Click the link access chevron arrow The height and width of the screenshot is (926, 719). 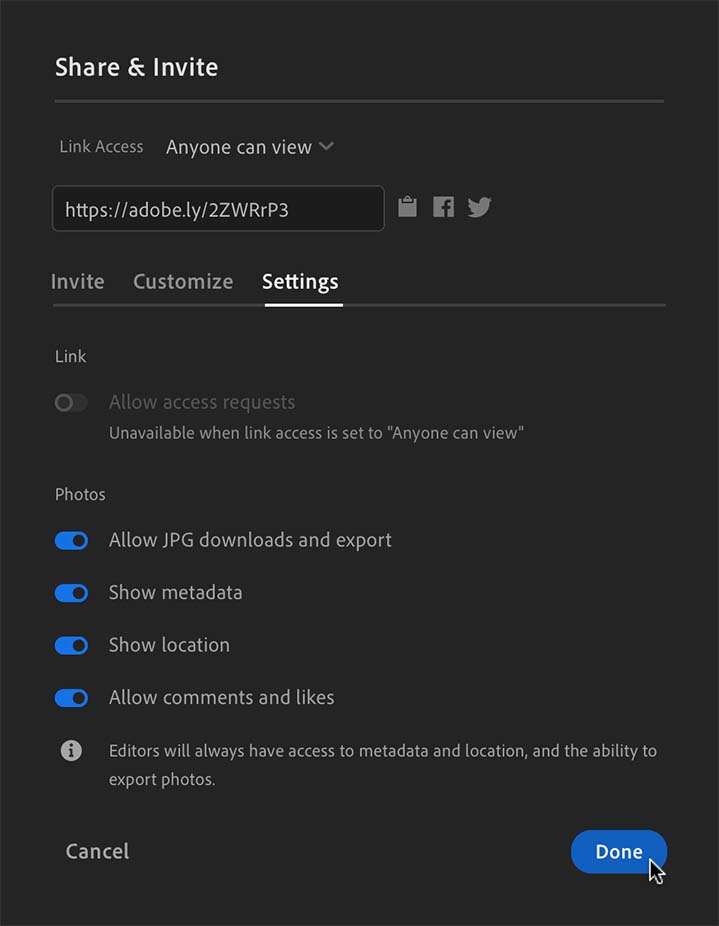pos(325,146)
